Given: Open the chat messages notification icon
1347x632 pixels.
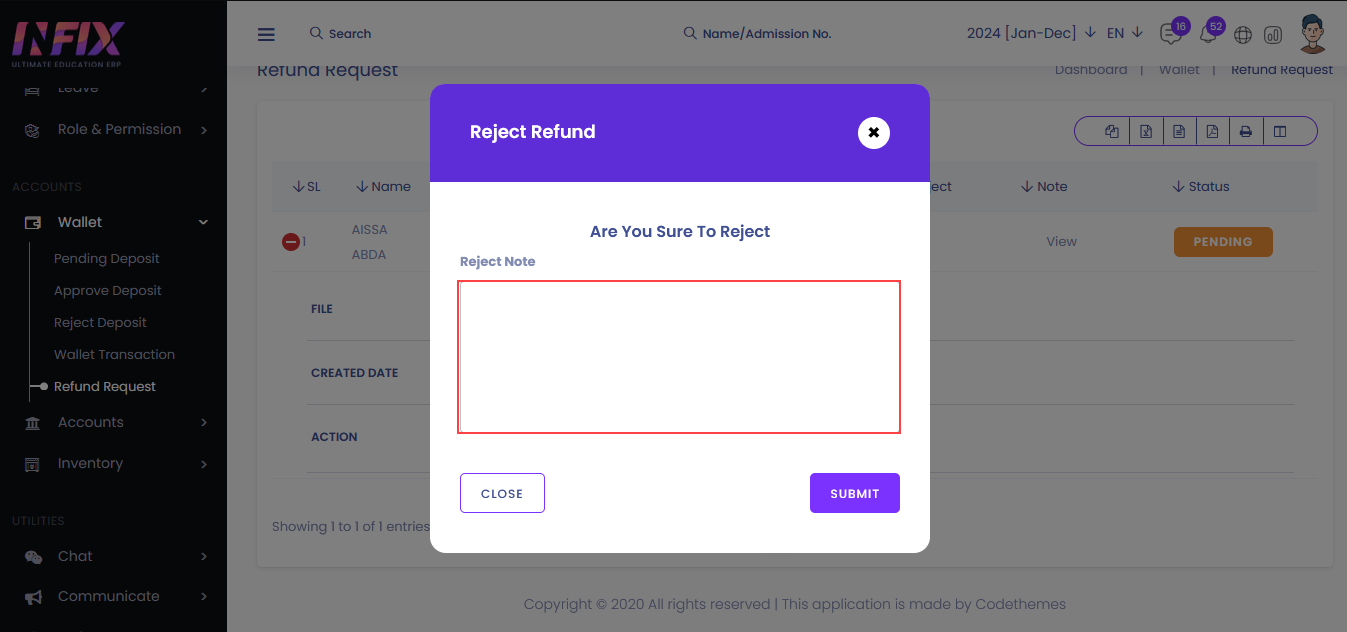Looking at the screenshot, I should point(1169,34).
